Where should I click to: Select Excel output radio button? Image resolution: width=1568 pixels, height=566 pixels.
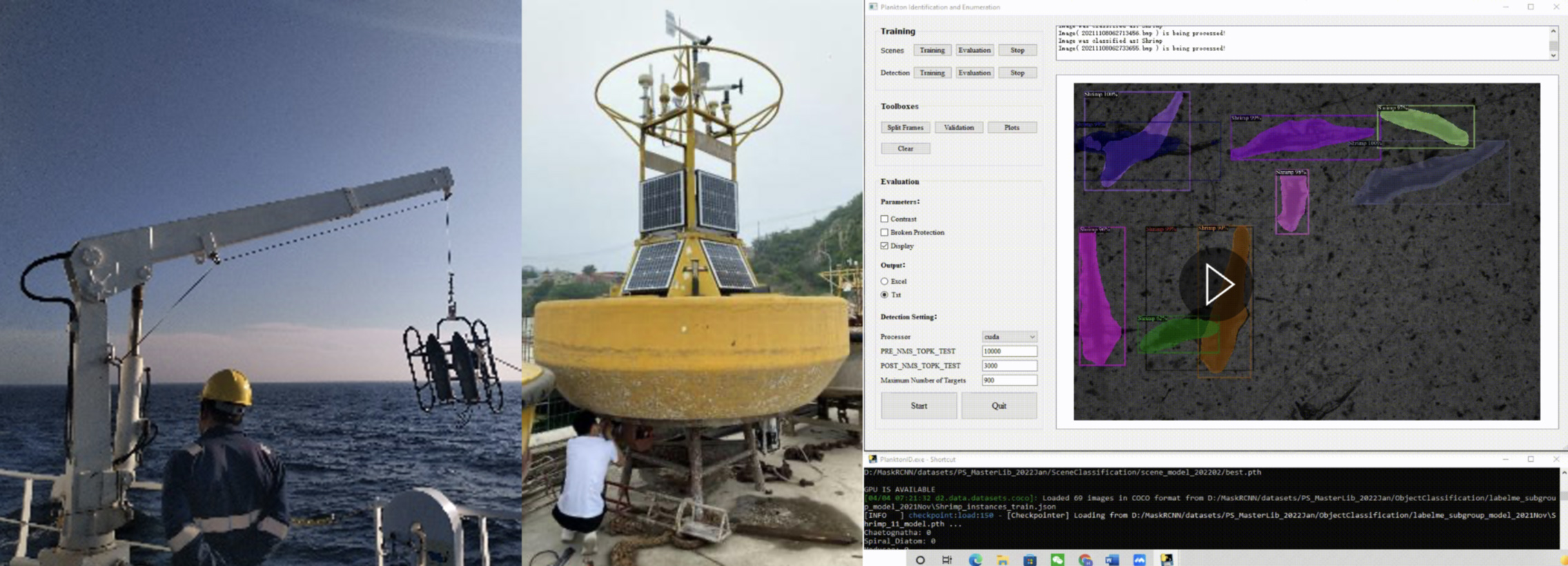[884, 282]
